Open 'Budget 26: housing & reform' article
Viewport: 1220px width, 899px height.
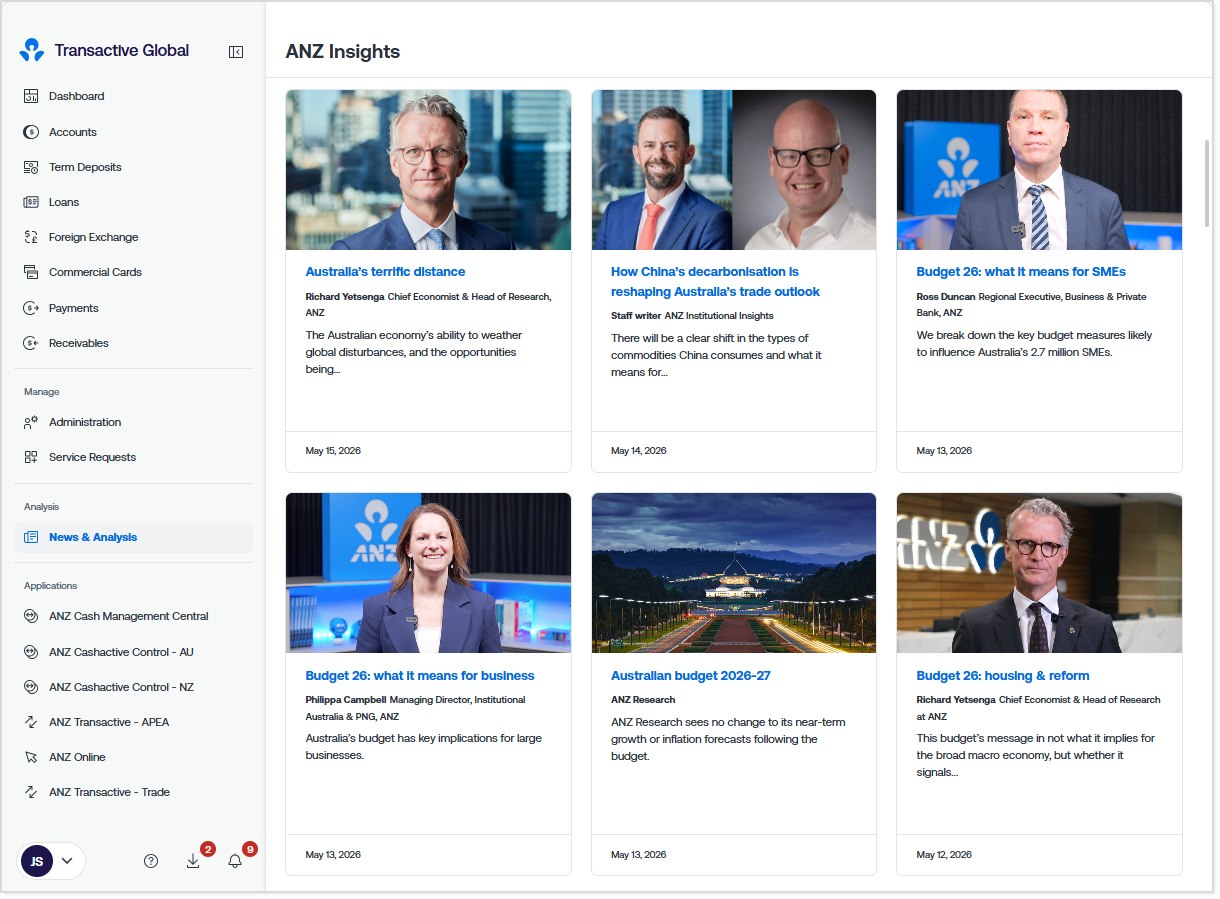[1003, 676]
